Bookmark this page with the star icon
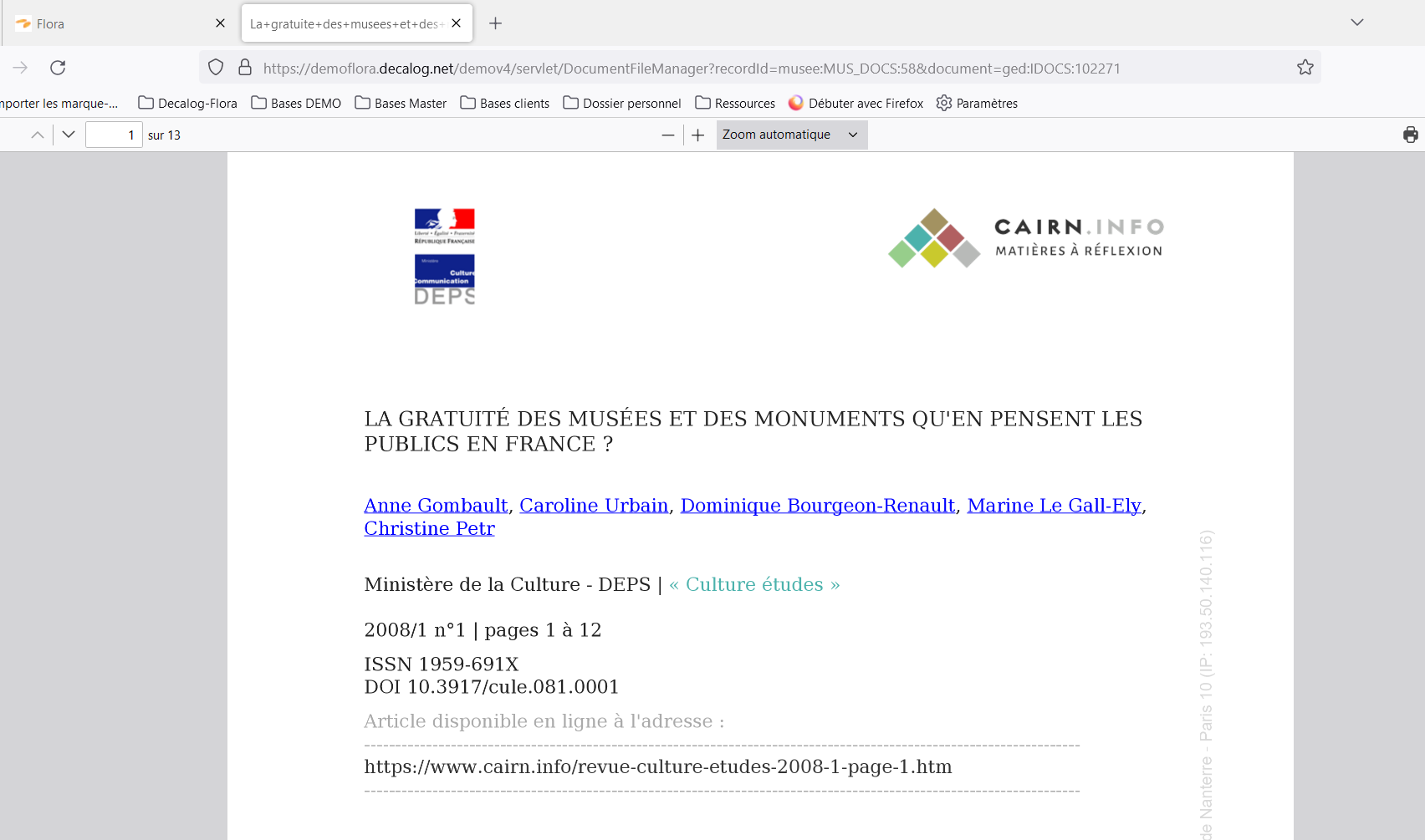This screenshot has height=840, width=1425. (x=1305, y=68)
